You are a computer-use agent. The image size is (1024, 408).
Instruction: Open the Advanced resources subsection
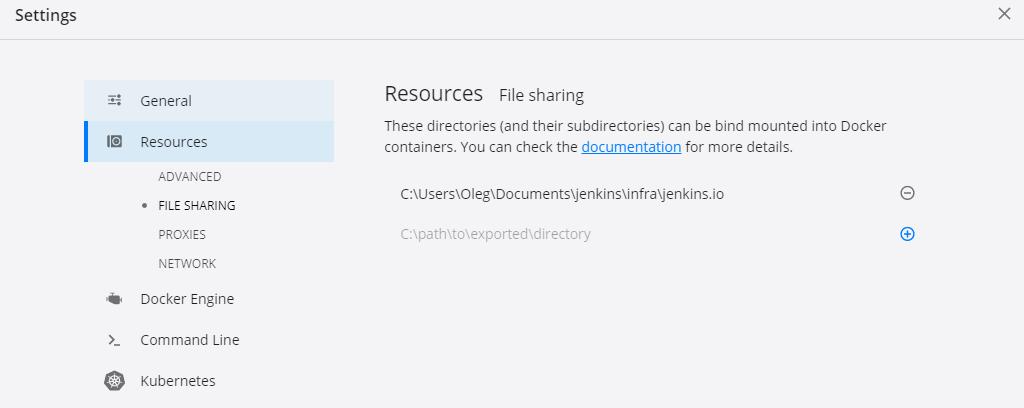point(189,177)
